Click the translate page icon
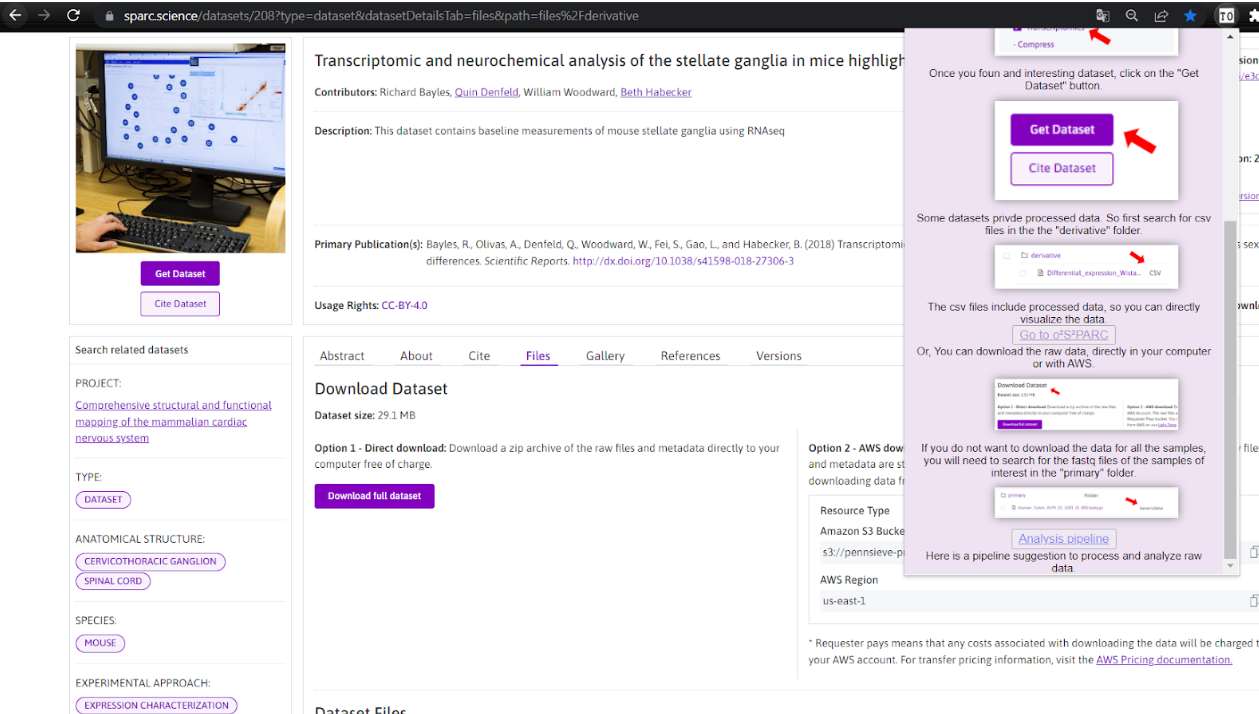 pyautogui.click(x=1103, y=16)
